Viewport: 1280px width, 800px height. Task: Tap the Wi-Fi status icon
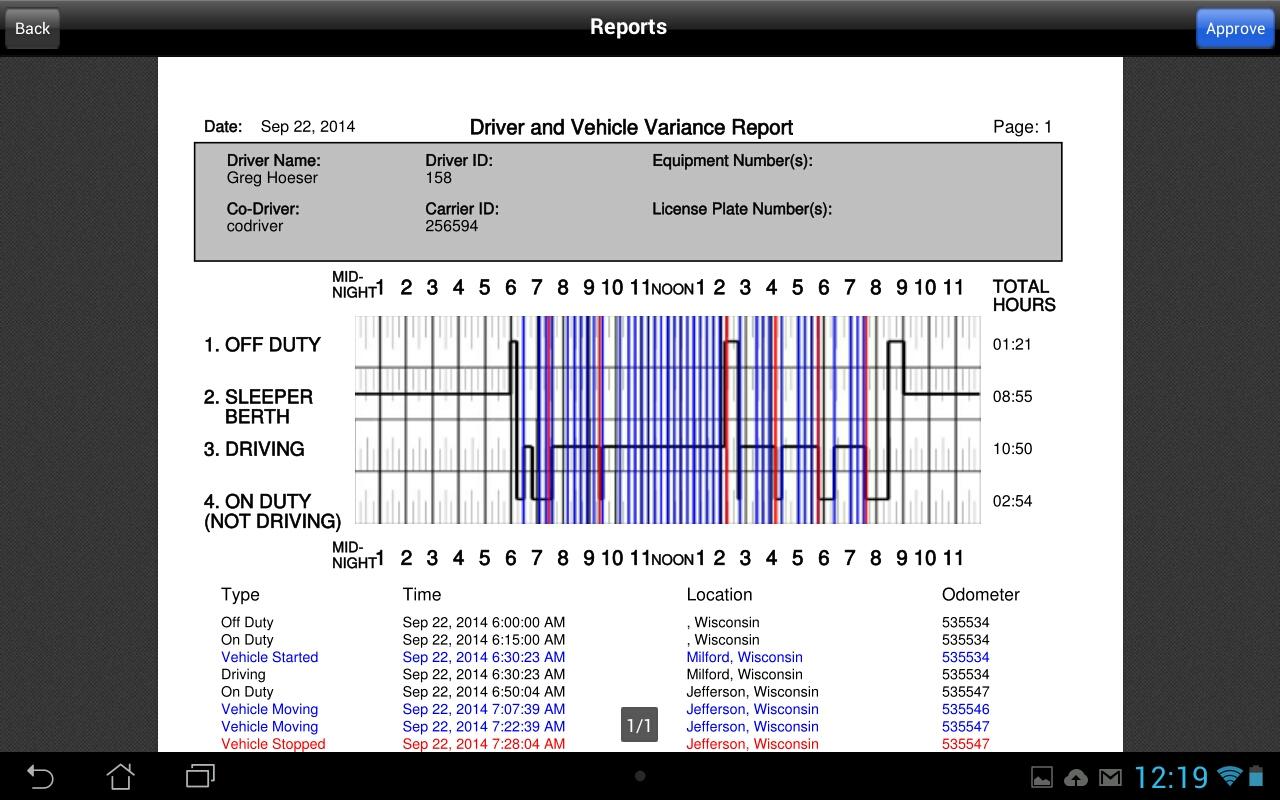tap(1230, 777)
